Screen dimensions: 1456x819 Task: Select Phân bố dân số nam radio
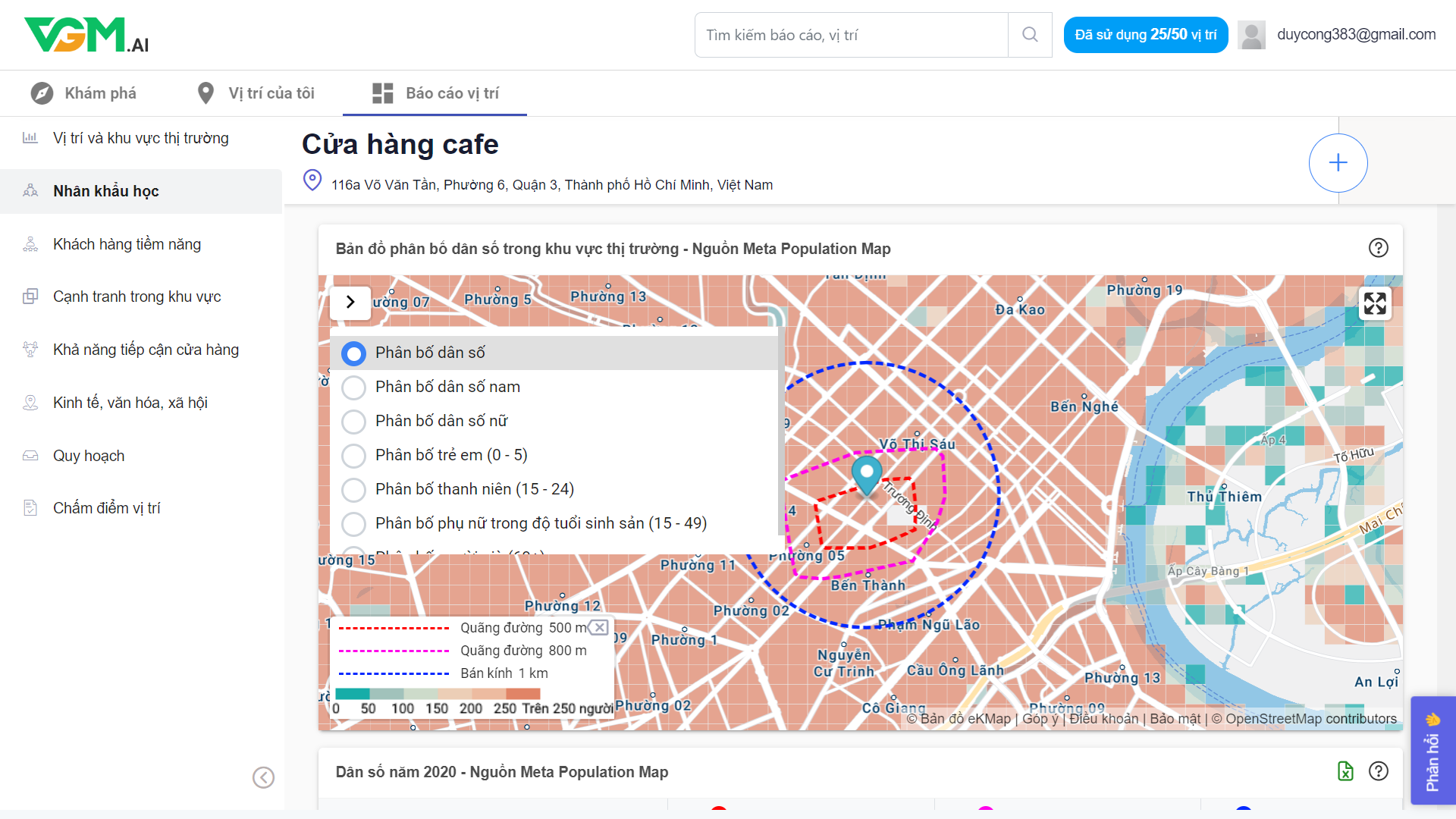coord(353,388)
